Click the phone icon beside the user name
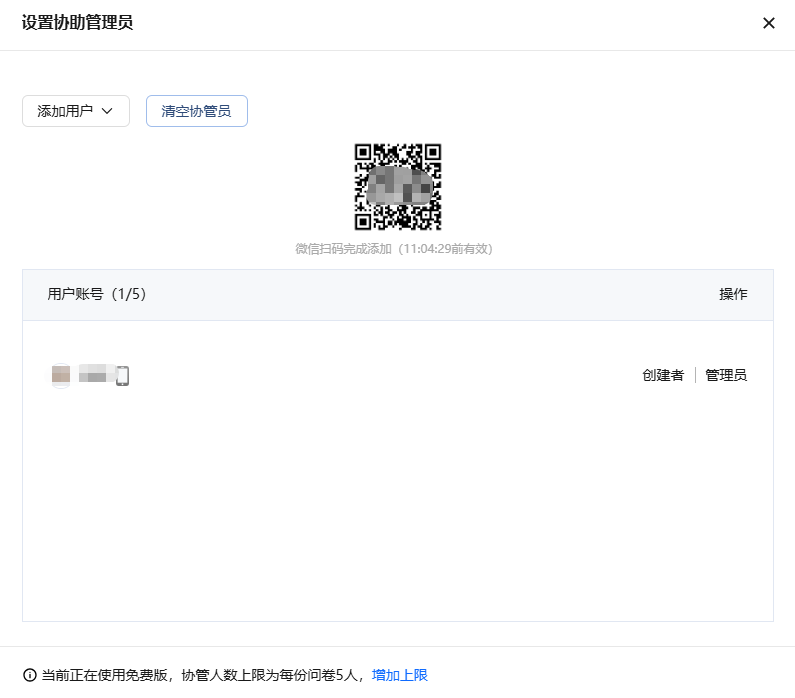Screen dimensions: 795x698 click(122, 376)
